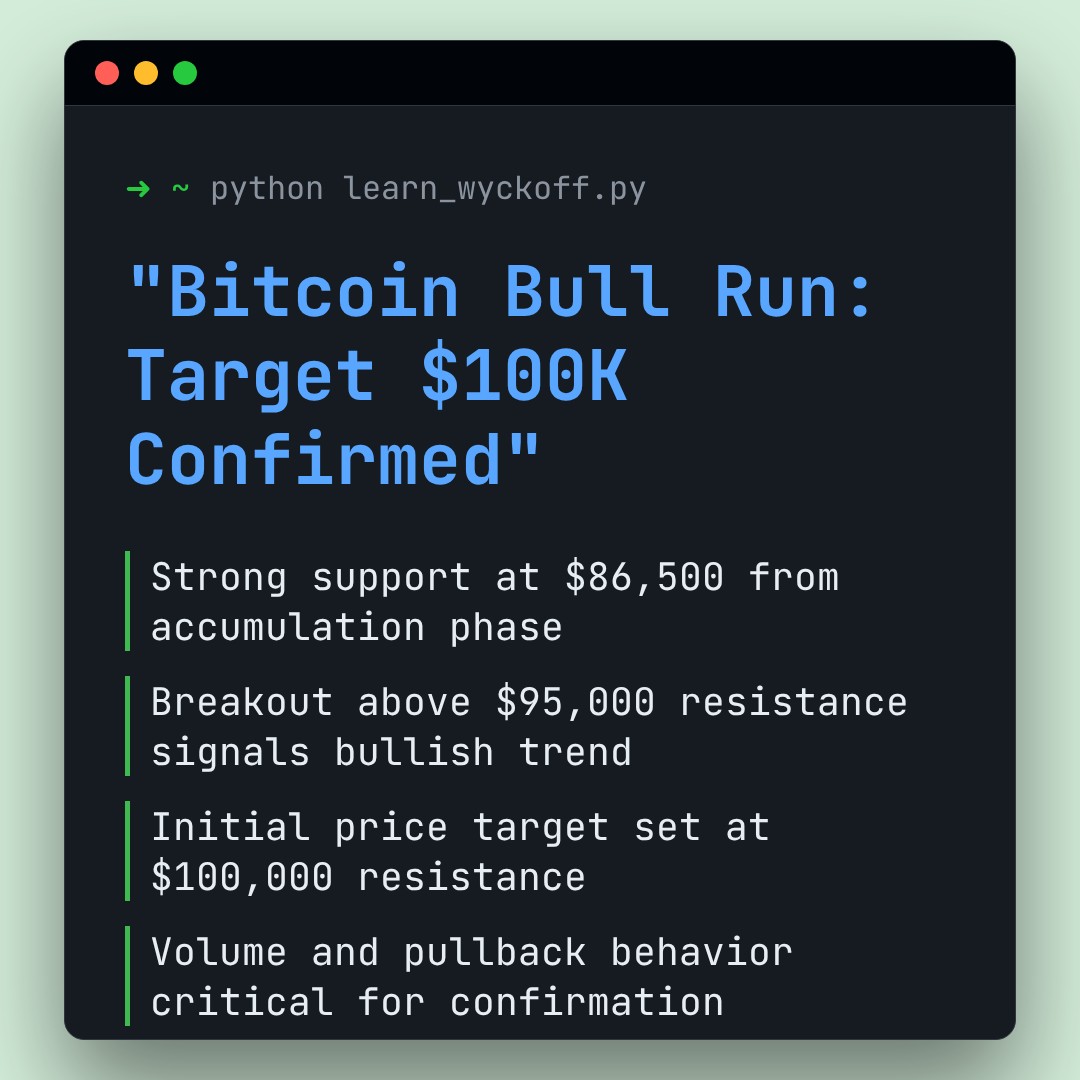Click the green bar beside Breakout line
This screenshot has height=1080, width=1080.
click(x=128, y=726)
